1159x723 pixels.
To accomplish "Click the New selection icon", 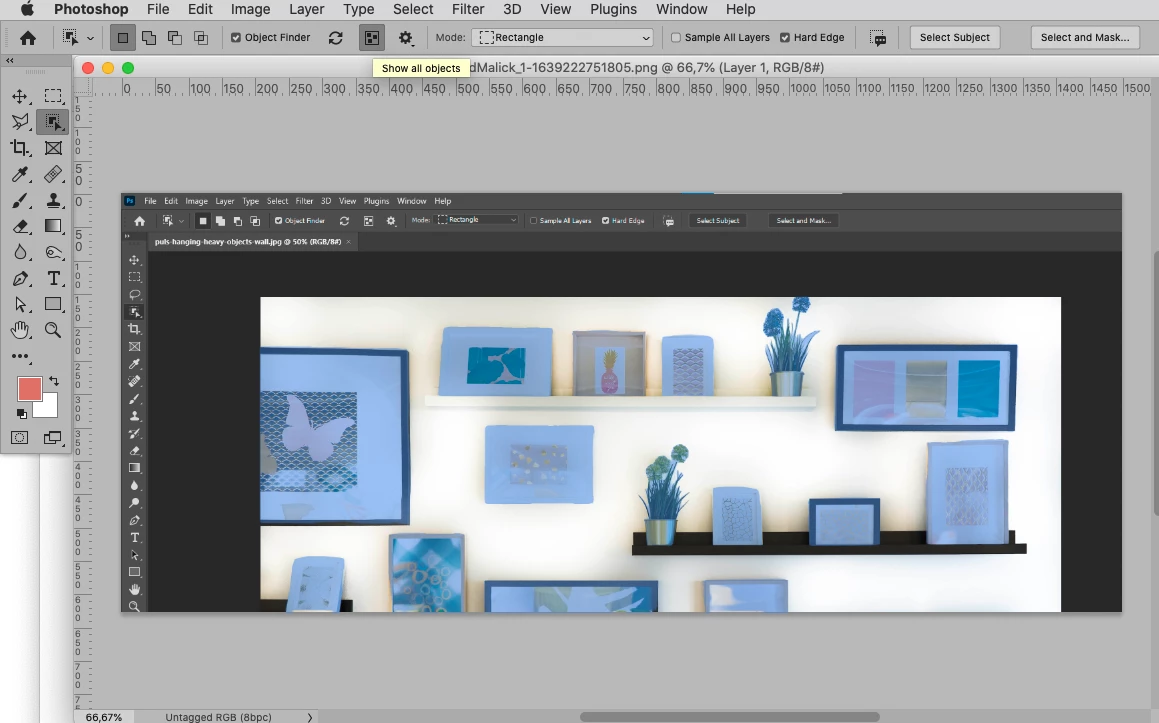I will (x=123, y=38).
